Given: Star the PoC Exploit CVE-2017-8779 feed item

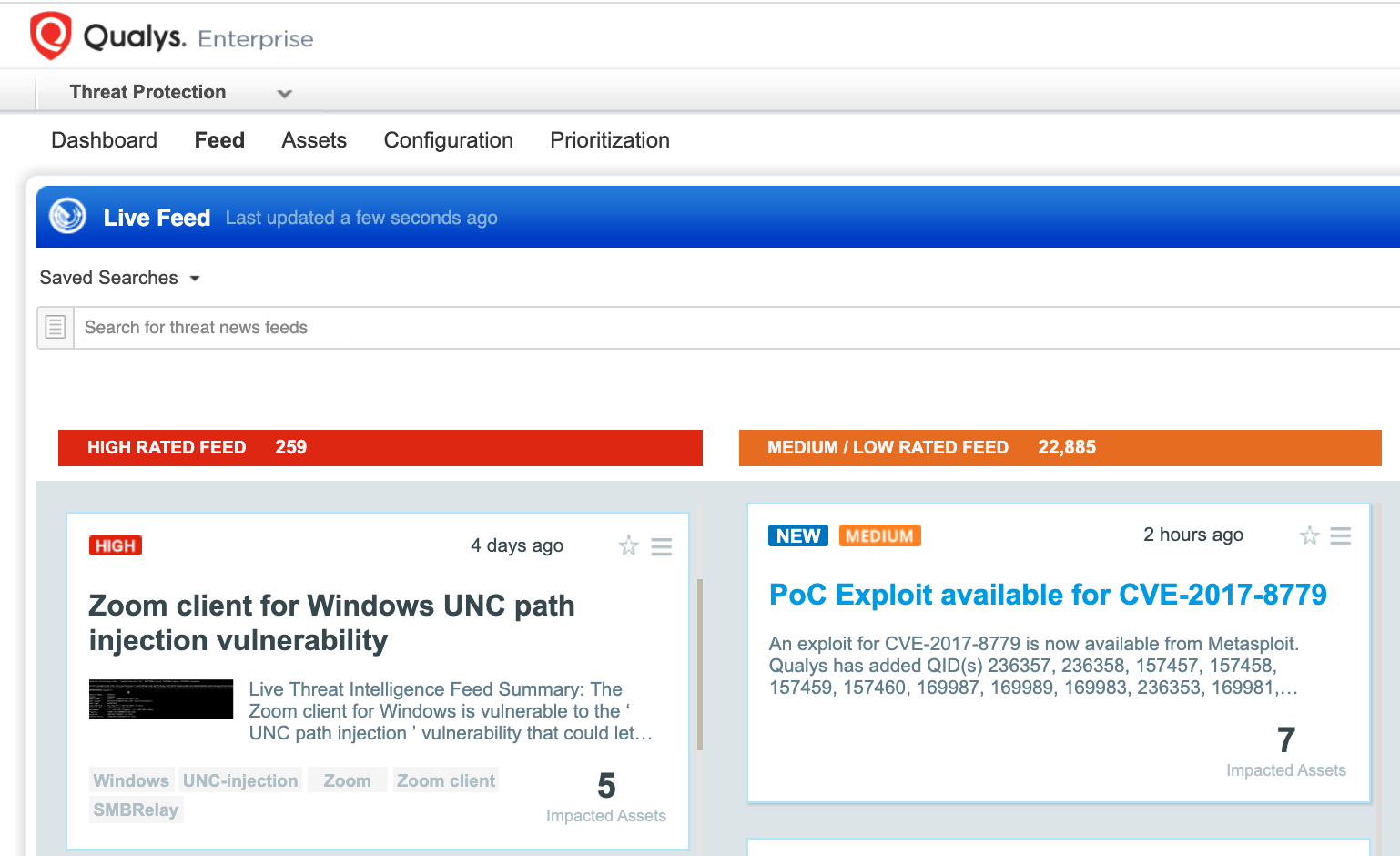Looking at the screenshot, I should click(1309, 536).
